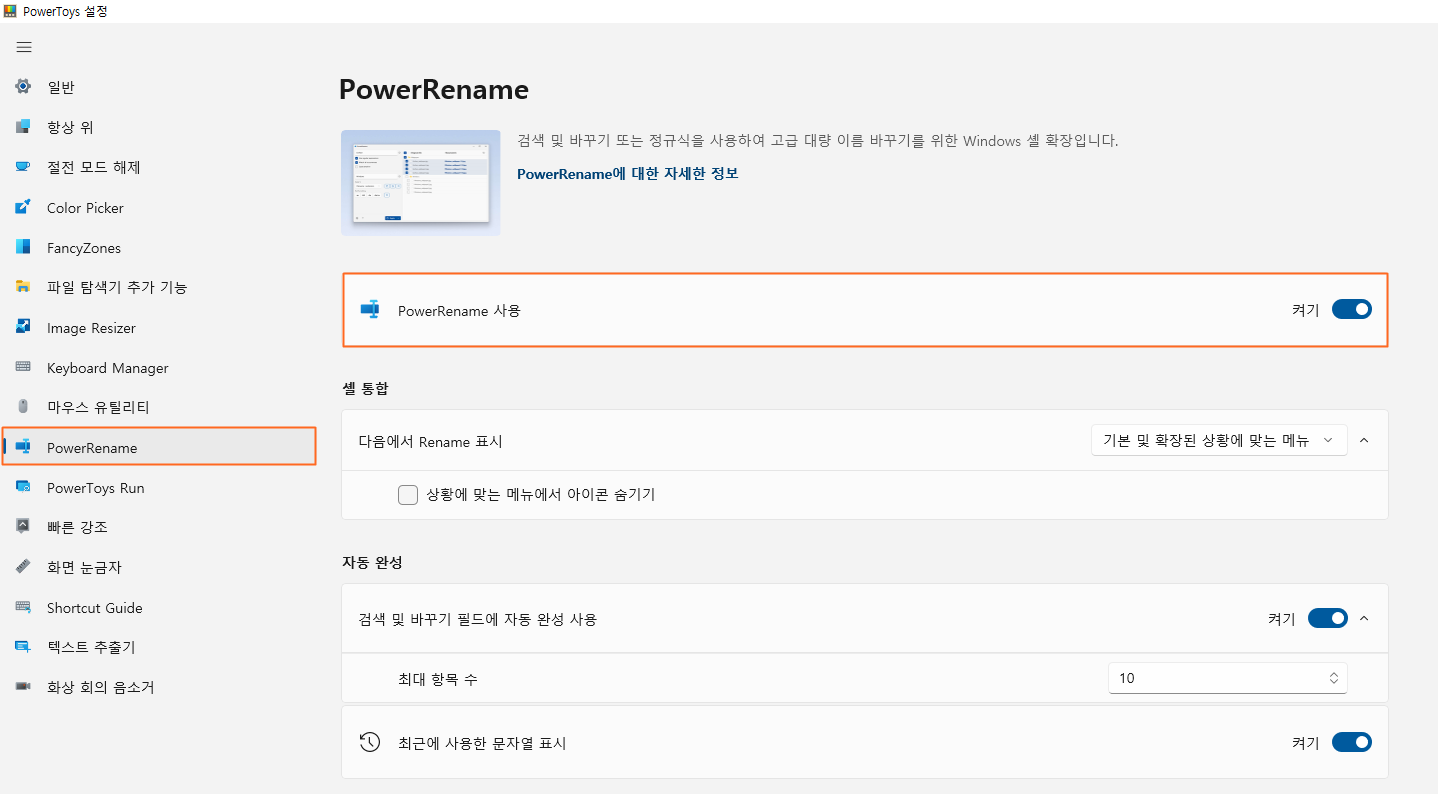The height and width of the screenshot is (794, 1438).
Task: Click the Image Resizer icon
Action: pyautogui.click(x=23, y=328)
